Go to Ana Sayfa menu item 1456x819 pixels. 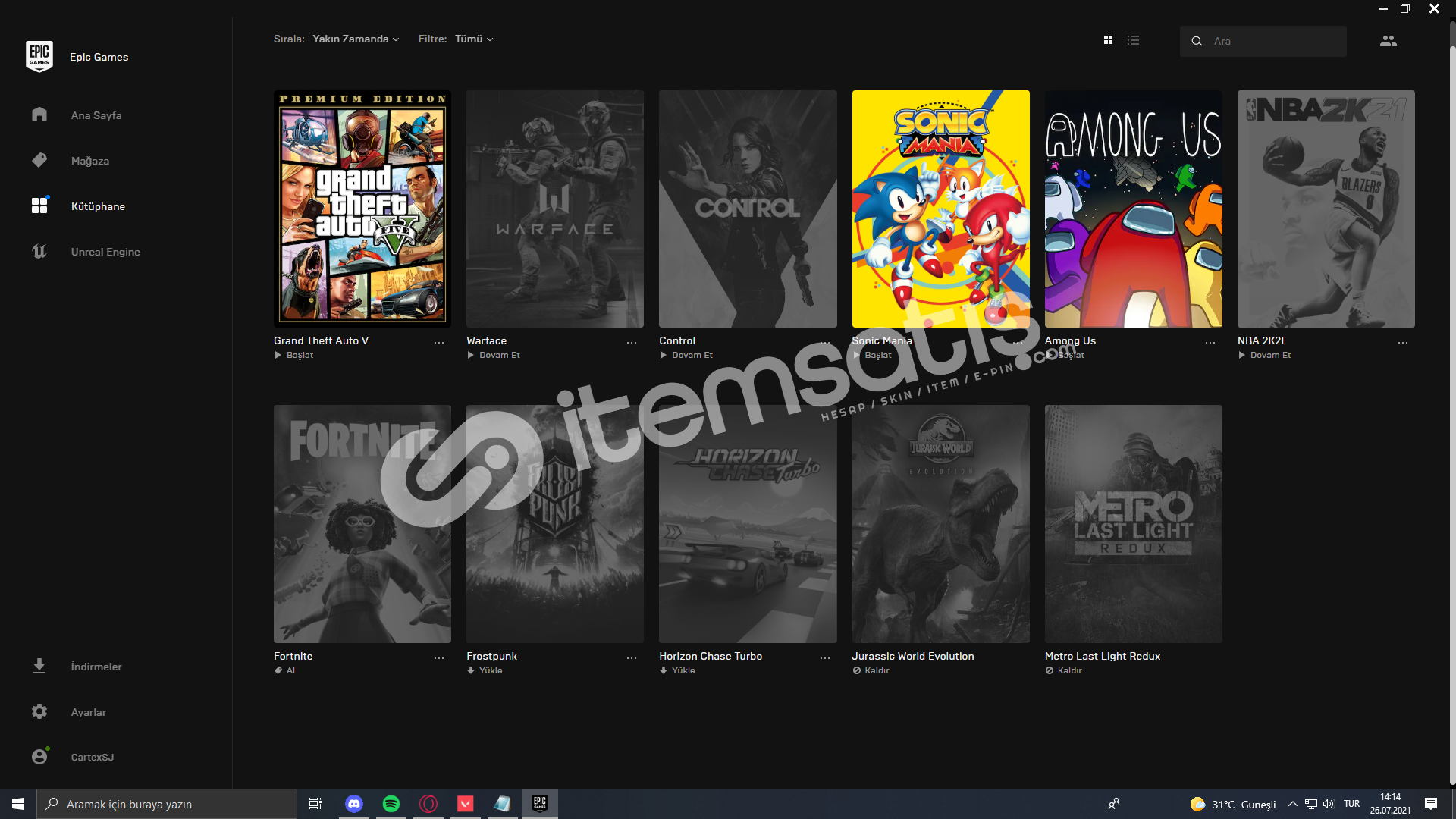(x=96, y=115)
